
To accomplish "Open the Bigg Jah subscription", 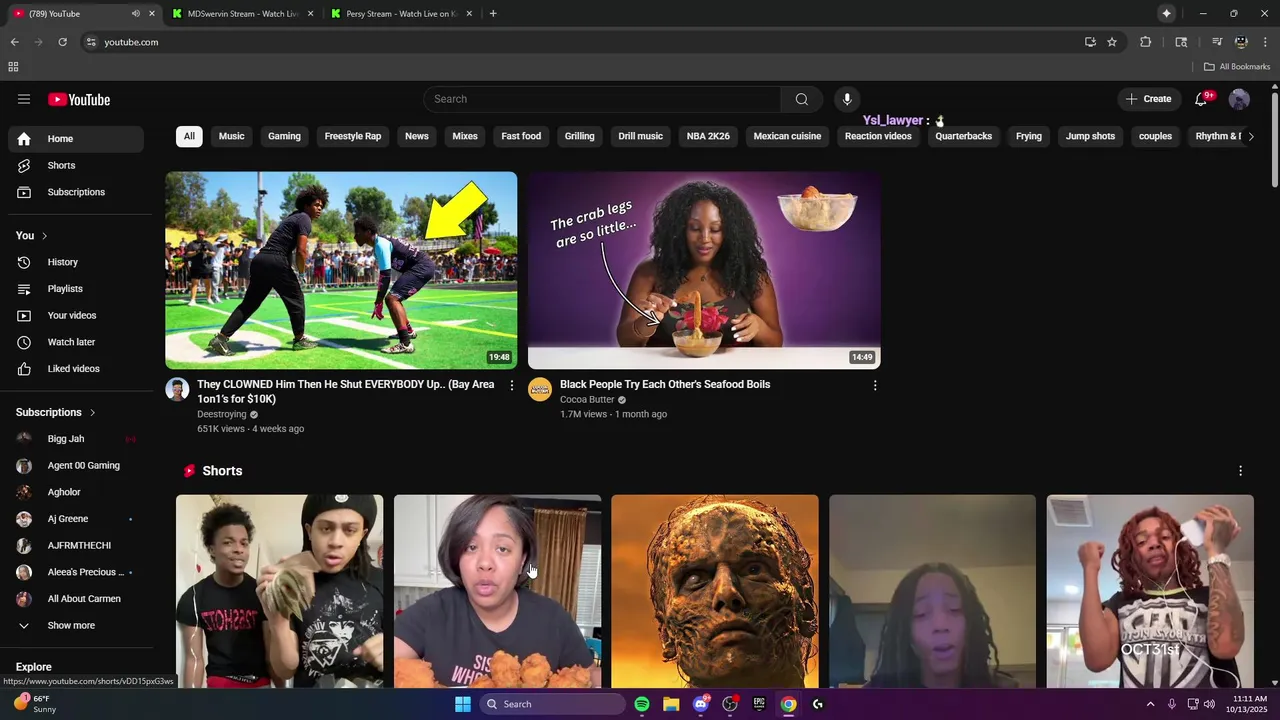I will click(76, 439).
